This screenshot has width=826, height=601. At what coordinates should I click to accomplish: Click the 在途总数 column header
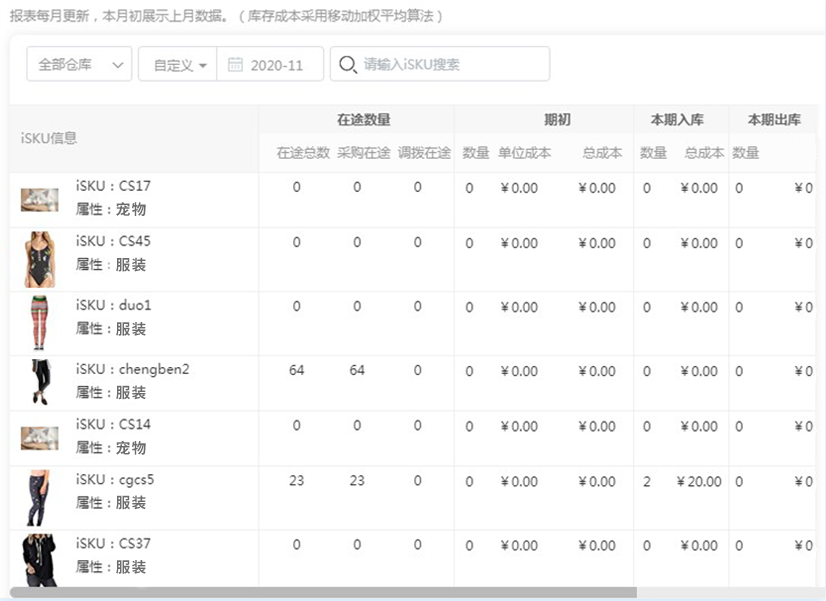[303, 153]
